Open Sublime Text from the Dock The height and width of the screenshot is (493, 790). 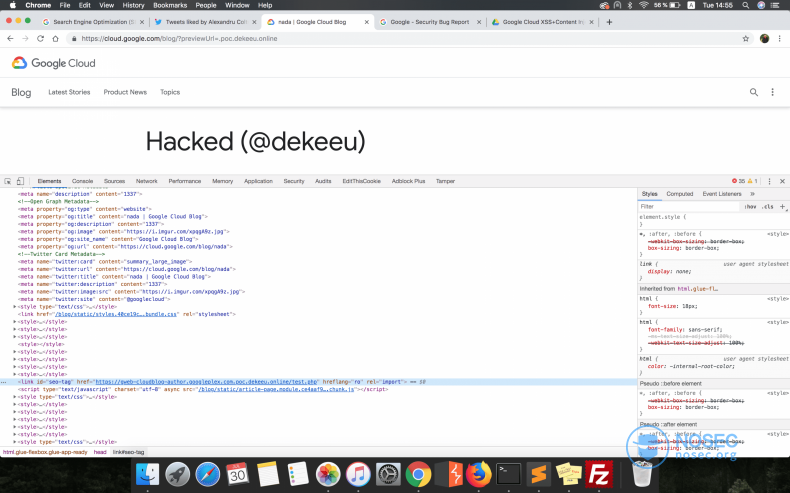coord(539,474)
